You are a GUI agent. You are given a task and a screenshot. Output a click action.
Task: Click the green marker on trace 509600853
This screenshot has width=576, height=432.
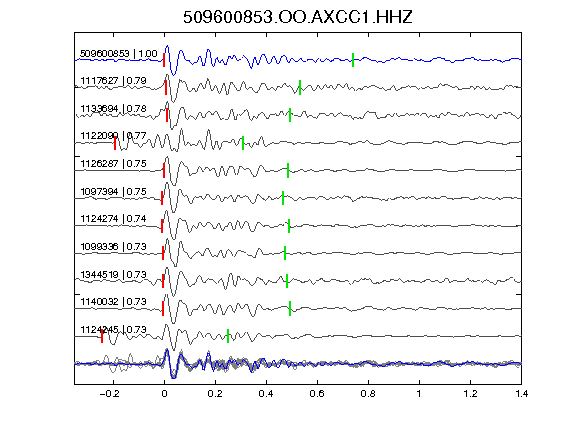353,60
